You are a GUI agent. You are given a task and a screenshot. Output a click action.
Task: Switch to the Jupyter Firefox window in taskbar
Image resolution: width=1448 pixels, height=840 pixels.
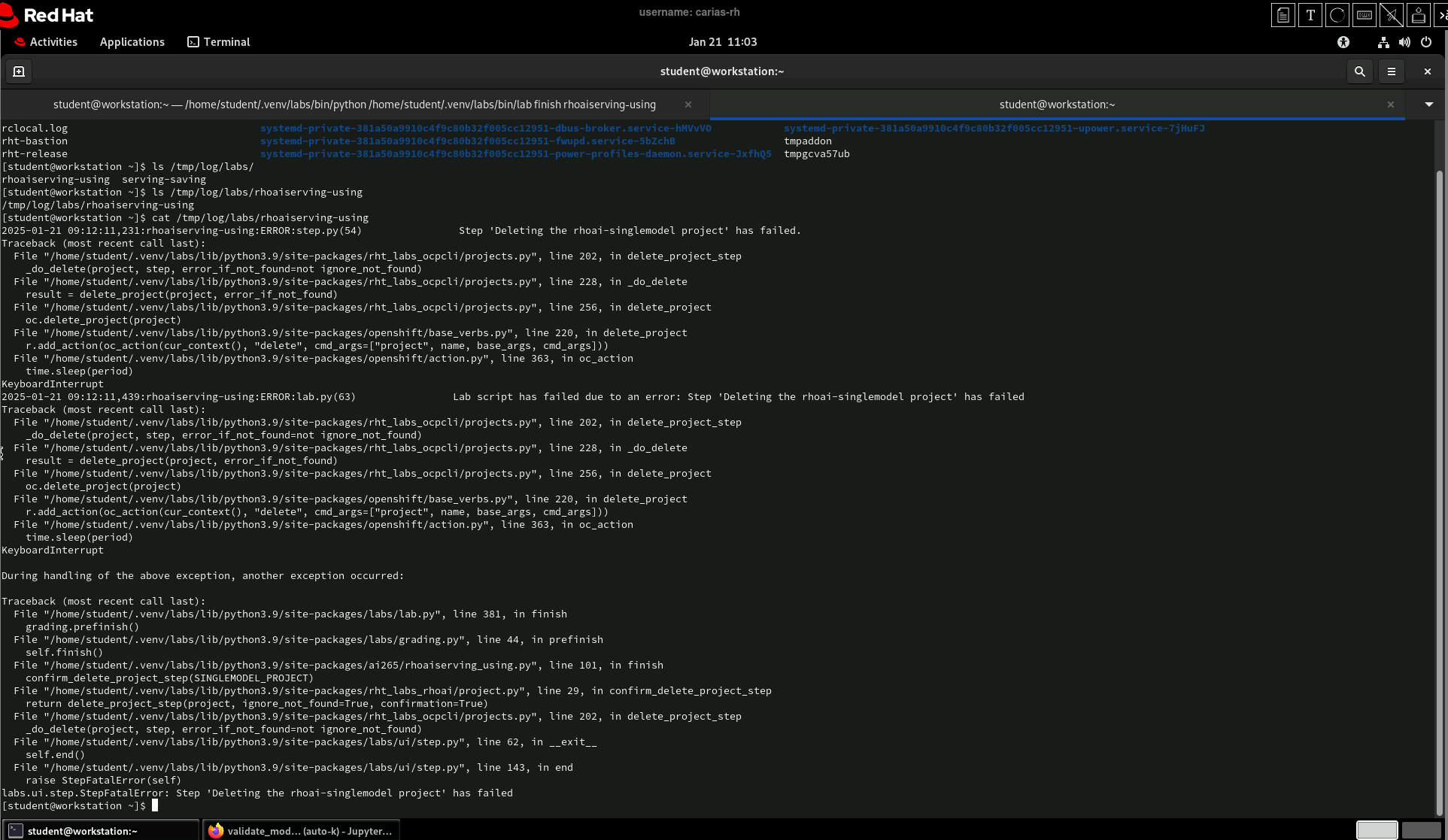301,830
